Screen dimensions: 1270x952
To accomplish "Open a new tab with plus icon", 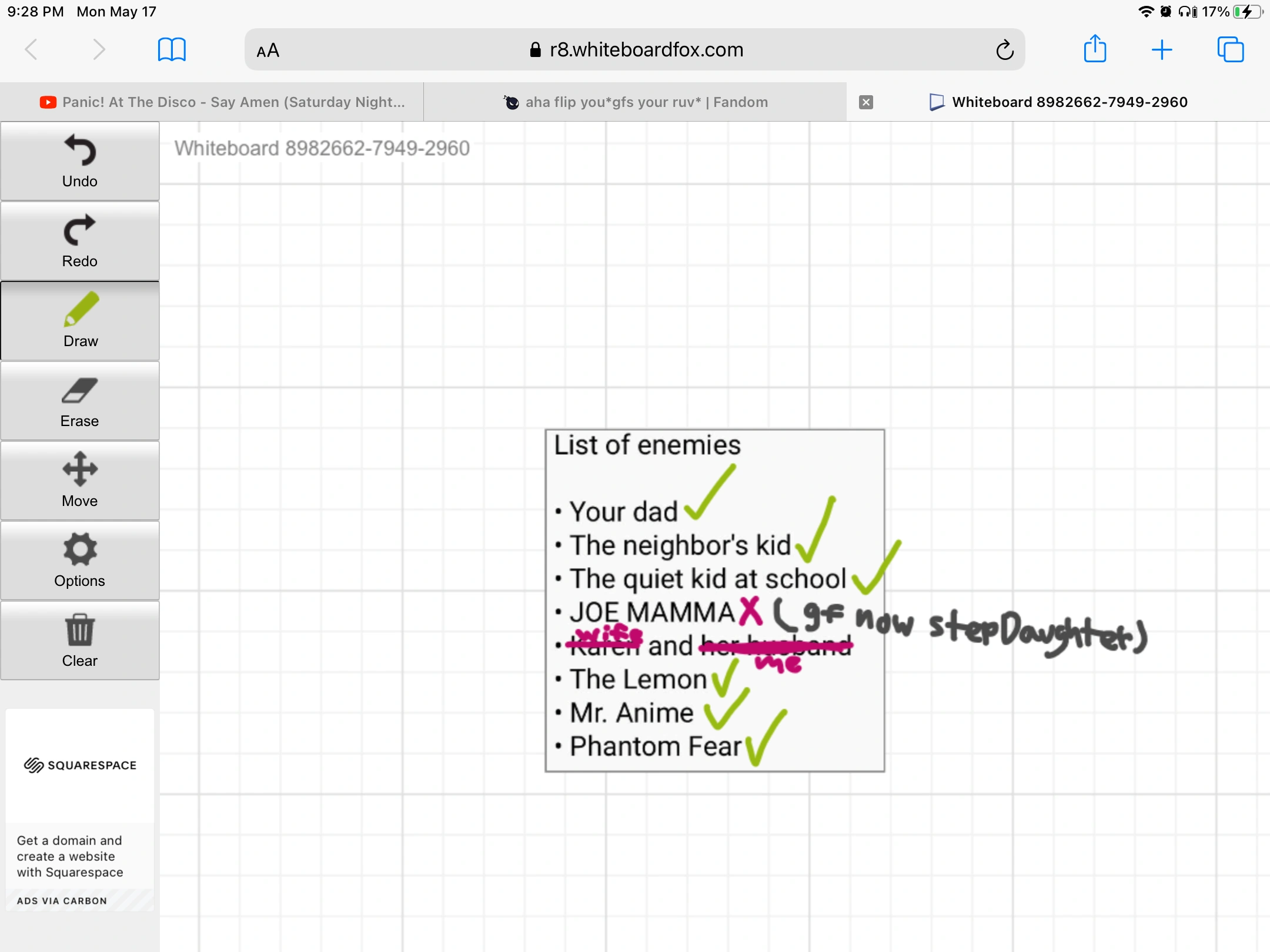I will (x=1162, y=50).
